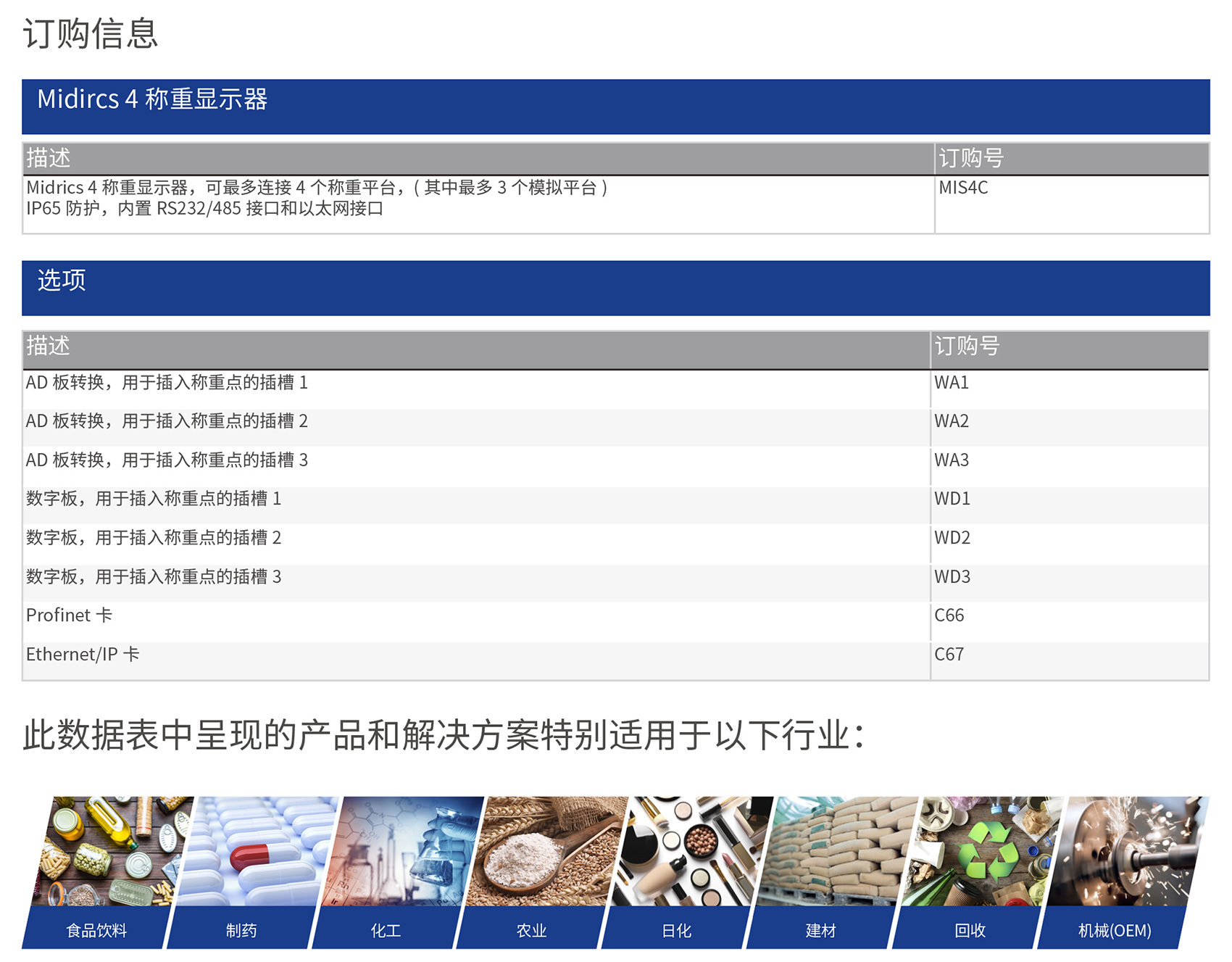Viewport: 1232px width, 962px height.
Task: Select the WA1 order number cell
Action: click(952, 383)
